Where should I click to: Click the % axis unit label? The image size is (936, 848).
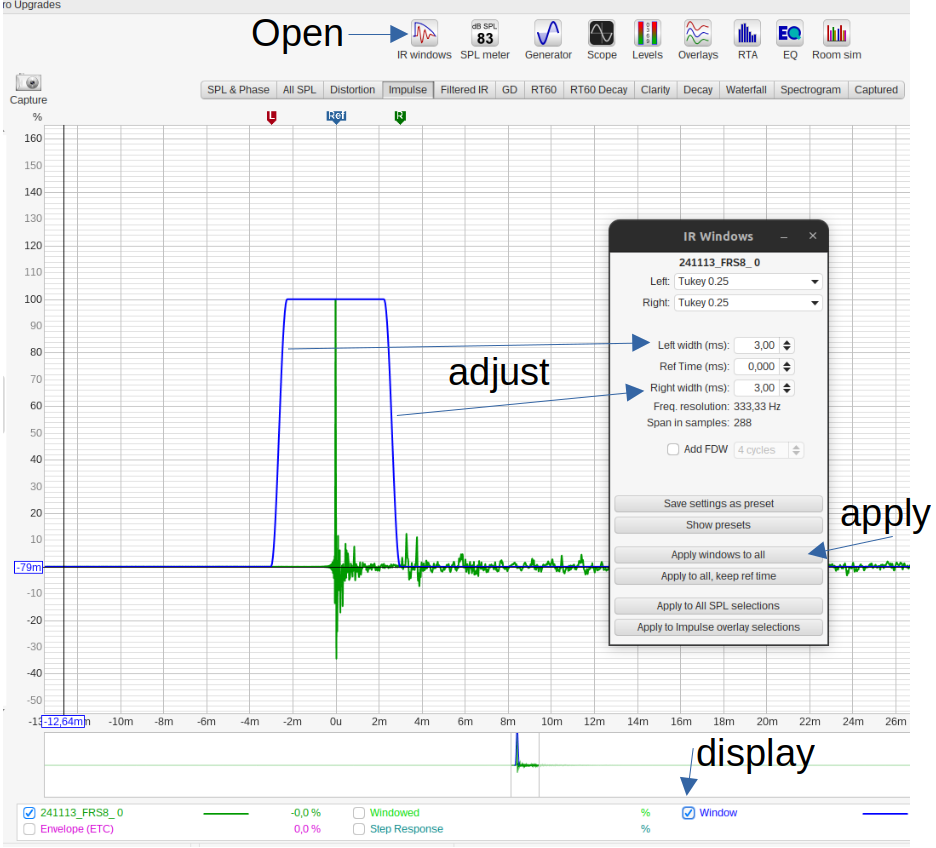pos(37,117)
